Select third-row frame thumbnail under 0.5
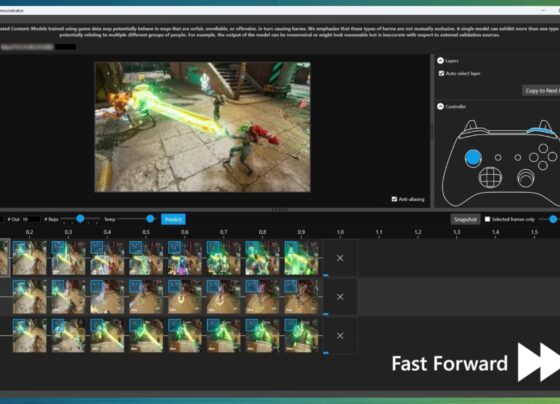560x404 pixels. pyautogui.click(x=146, y=335)
